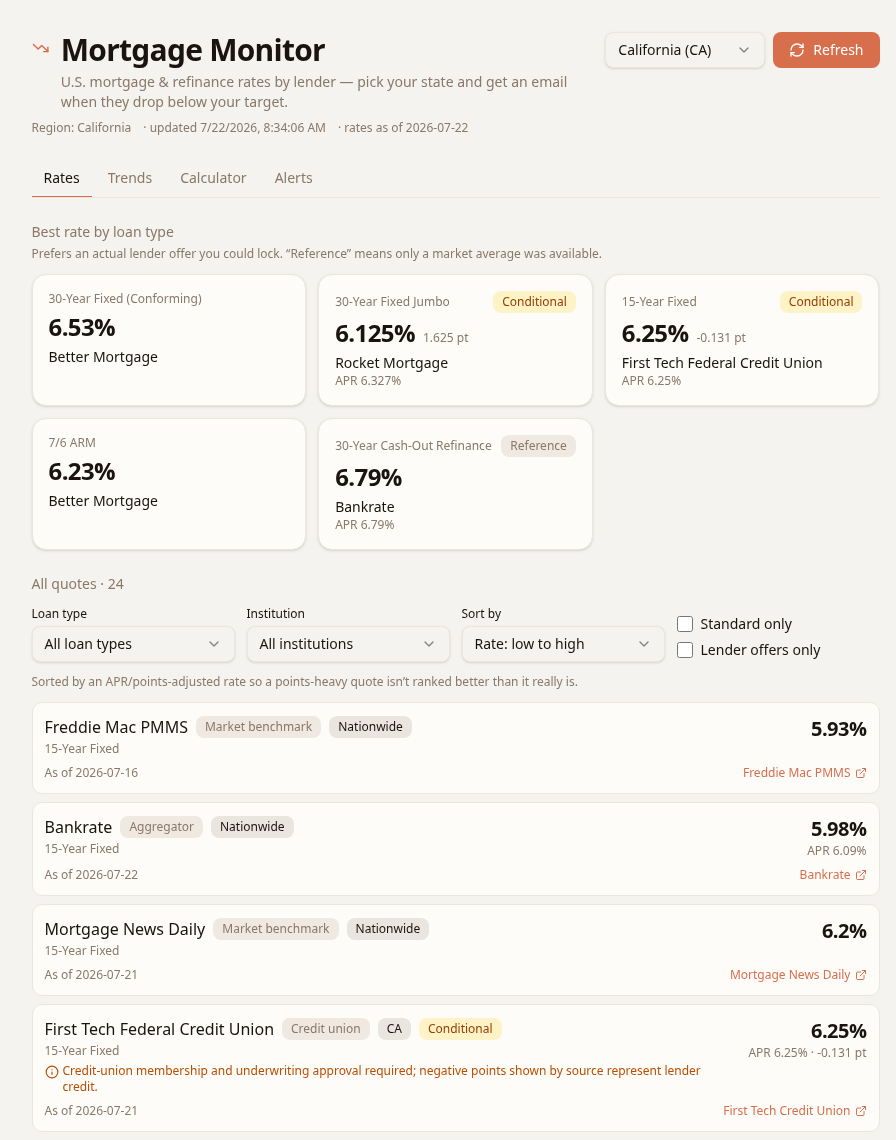Click the 5.98% rate in Bankrate row

[839, 830]
